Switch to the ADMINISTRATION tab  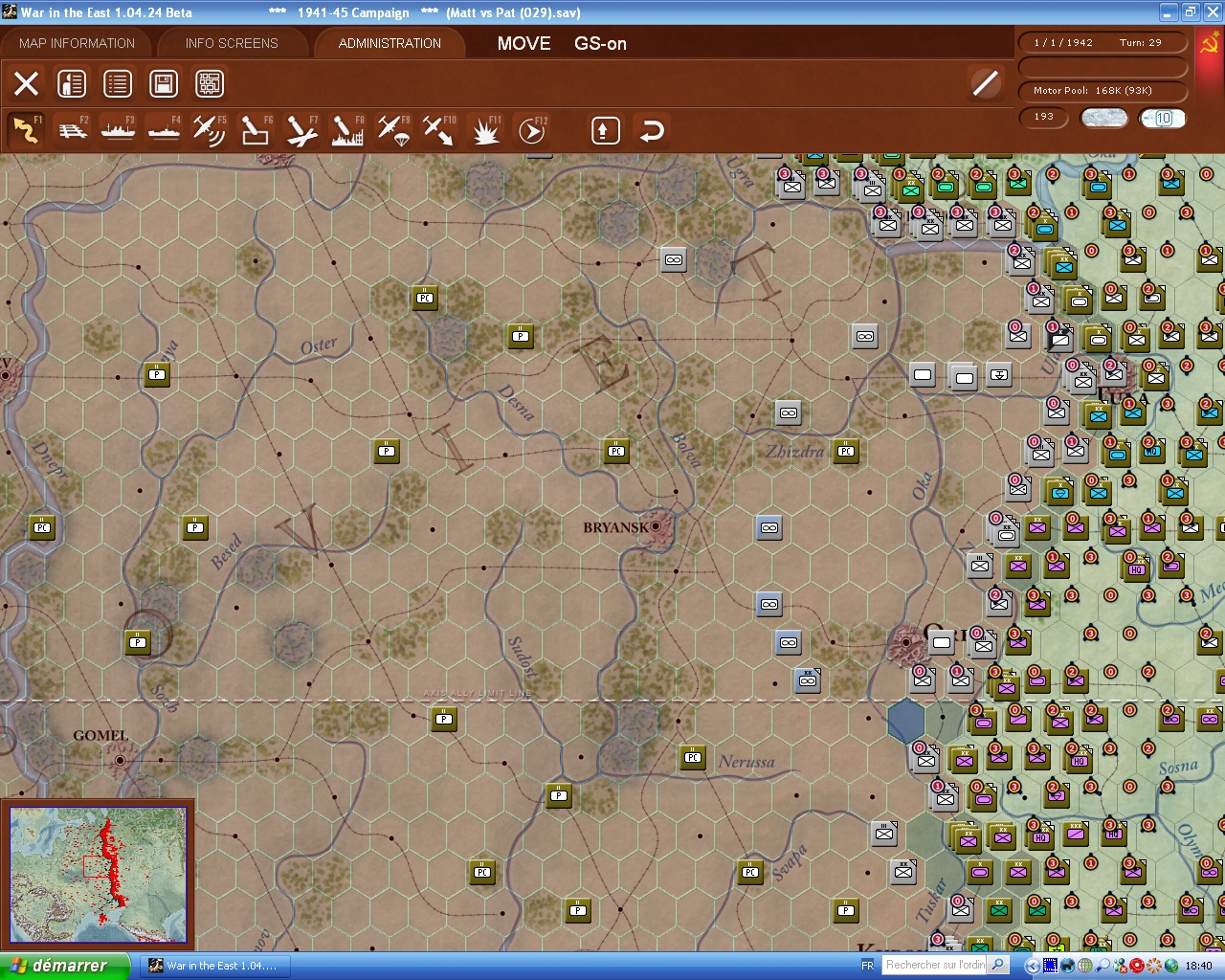[x=390, y=43]
